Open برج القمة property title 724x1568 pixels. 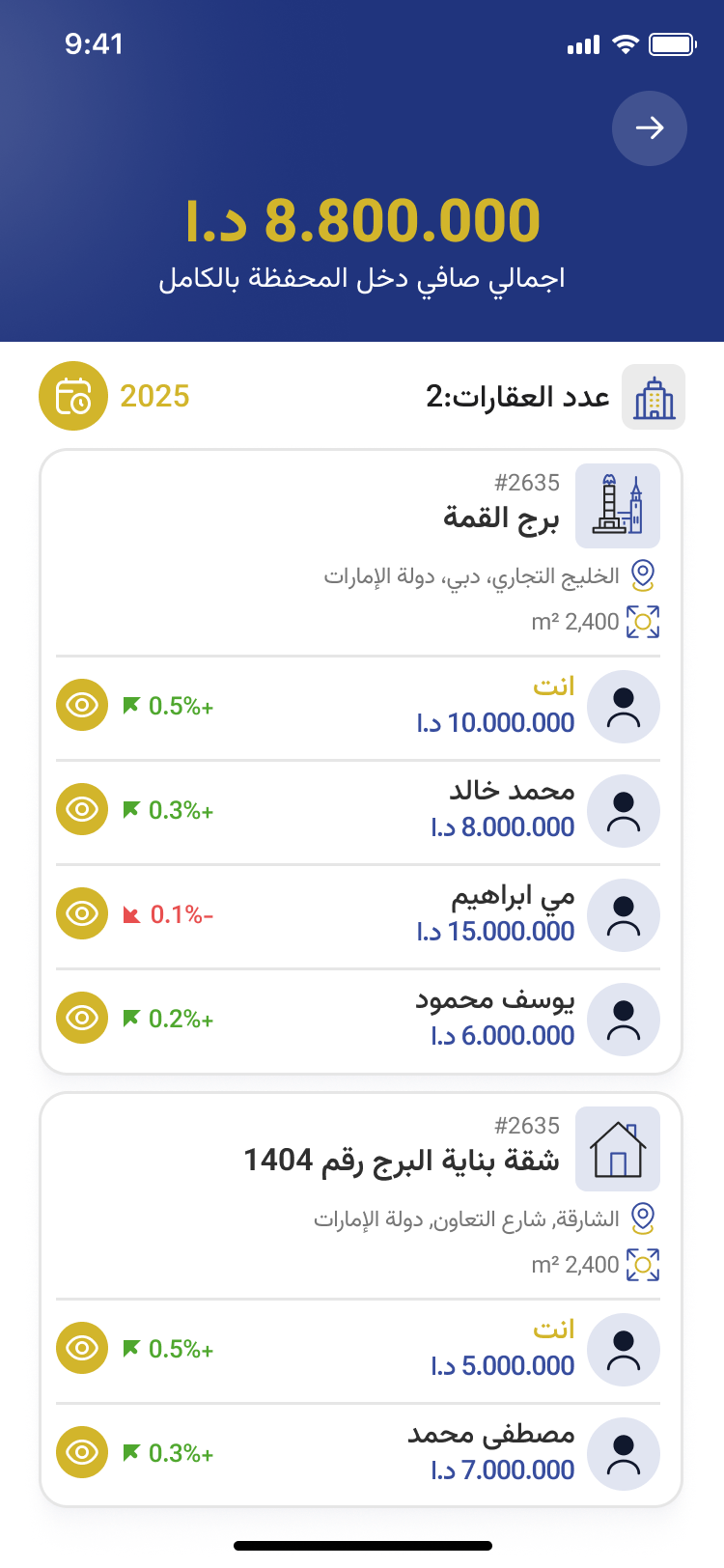coord(501,518)
